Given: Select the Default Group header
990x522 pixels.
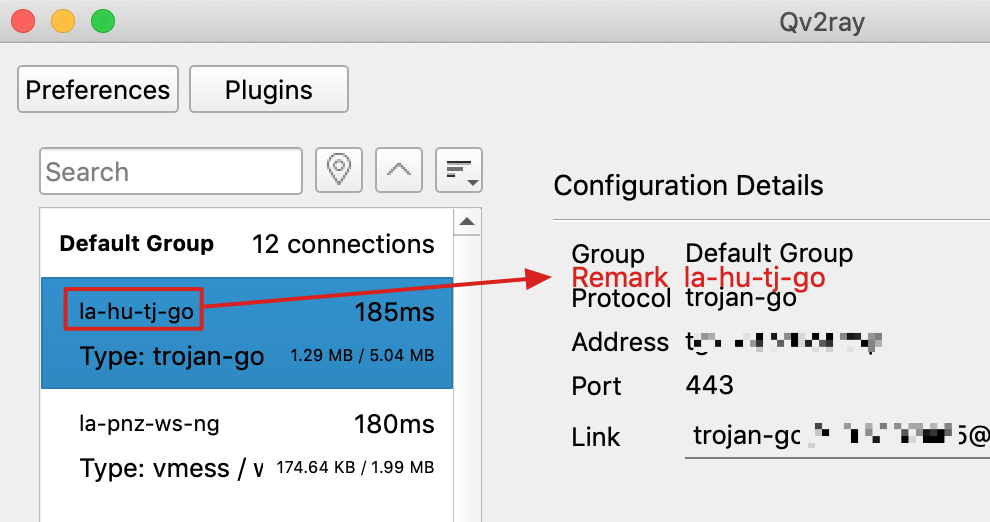Looking at the screenshot, I should (x=246, y=244).
